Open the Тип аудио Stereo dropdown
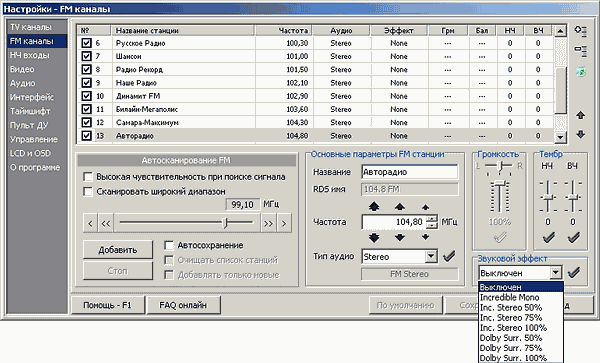Screen dimensions: 600x363 (431, 256)
